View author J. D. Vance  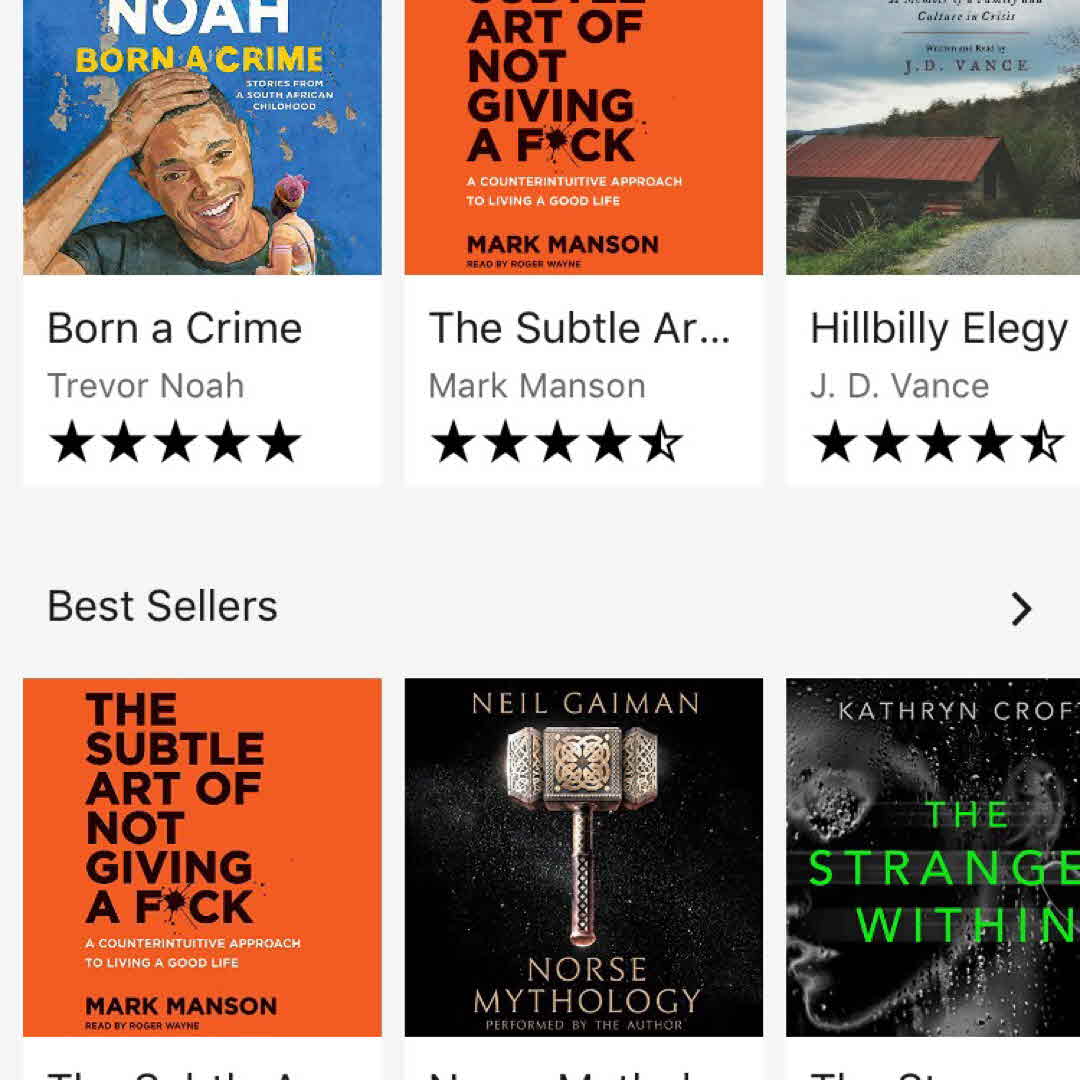(x=899, y=386)
